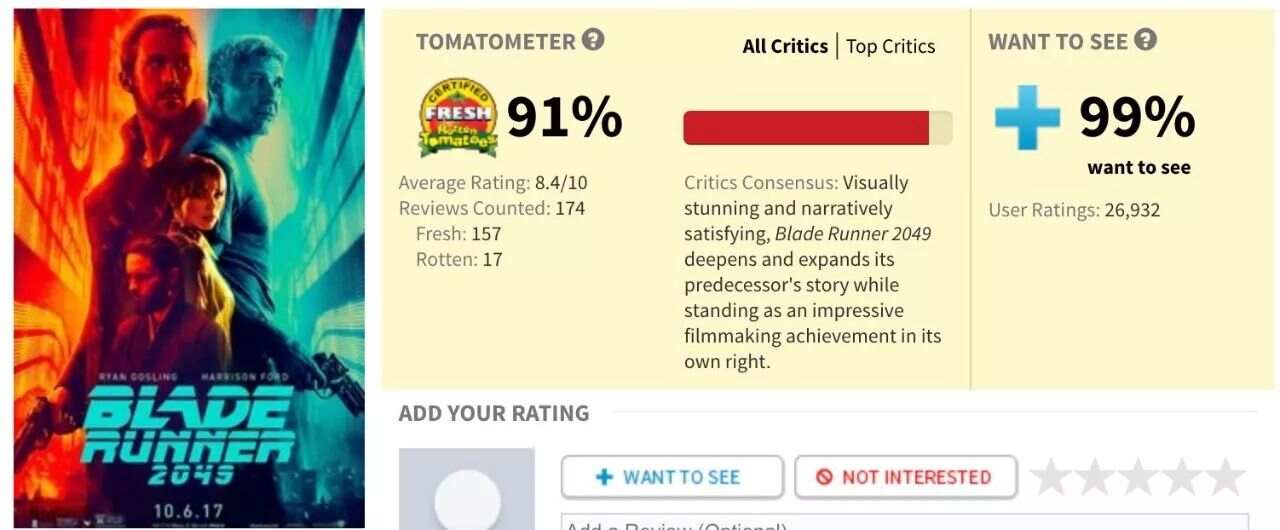Click the 99% want to see score
This screenshot has width=1280, height=530.
click(1137, 117)
